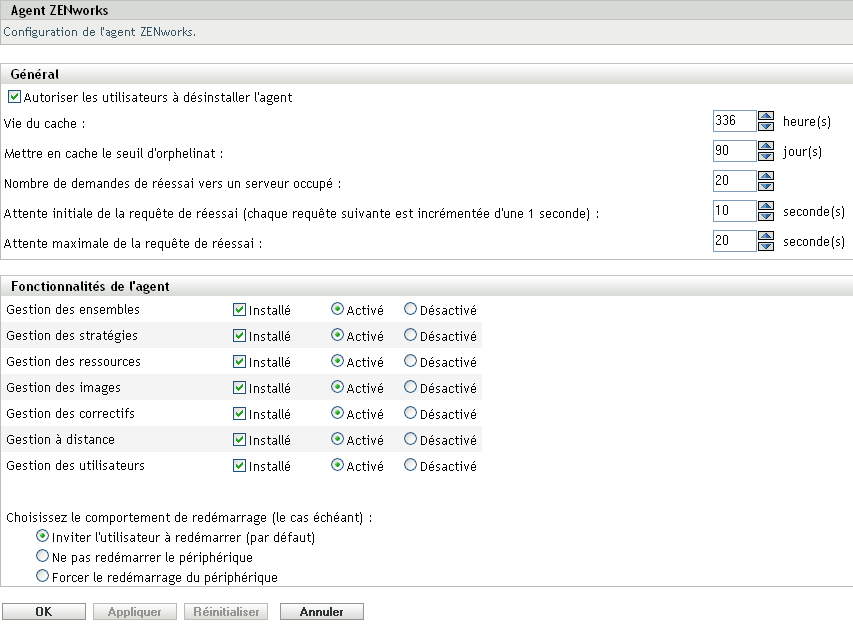853x624 pixels.
Task: Uncheck Autoriser les utilisateurs à désinstaller l'agent
Action: pyautogui.click(x=14, y=97)
